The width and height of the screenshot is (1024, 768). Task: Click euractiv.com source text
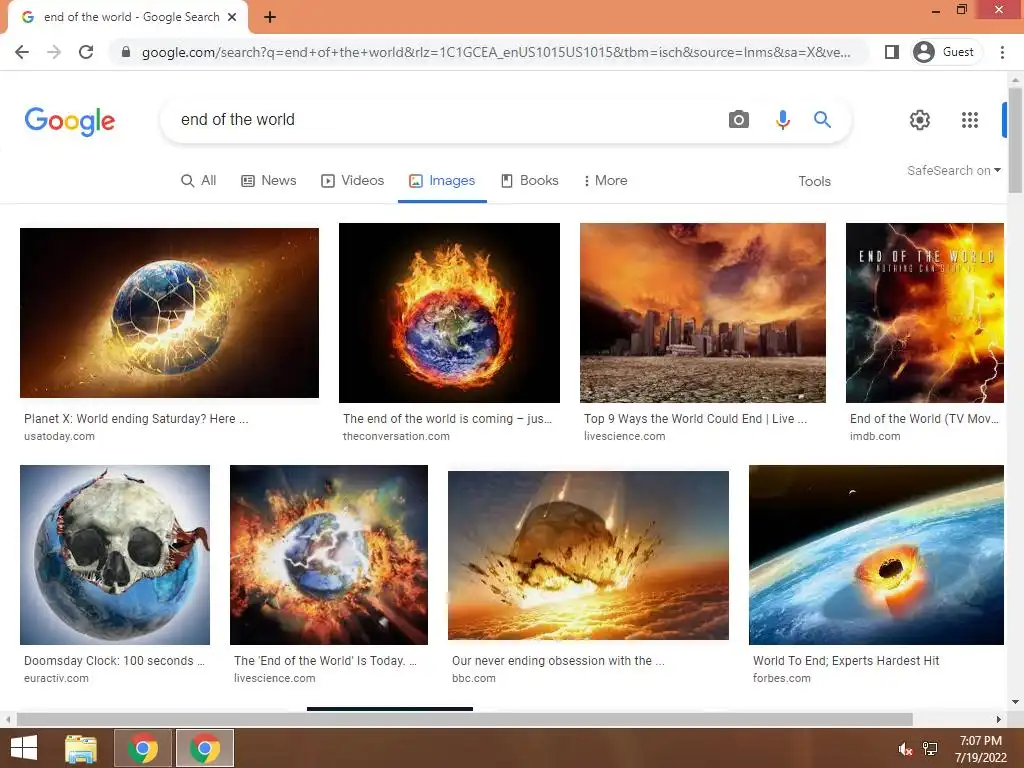pos(56,678)
